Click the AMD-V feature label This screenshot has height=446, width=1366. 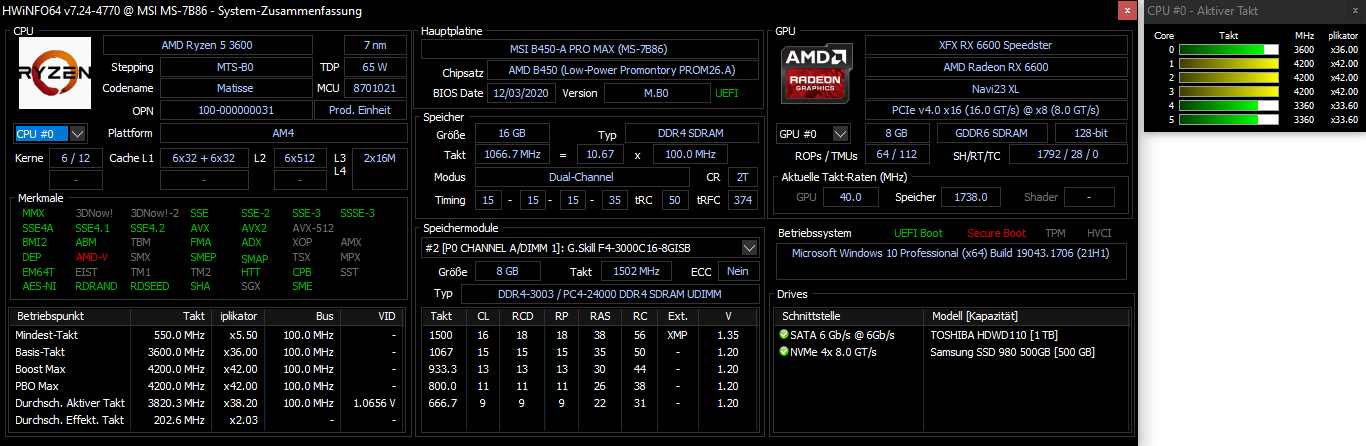[x=93, y=257]
